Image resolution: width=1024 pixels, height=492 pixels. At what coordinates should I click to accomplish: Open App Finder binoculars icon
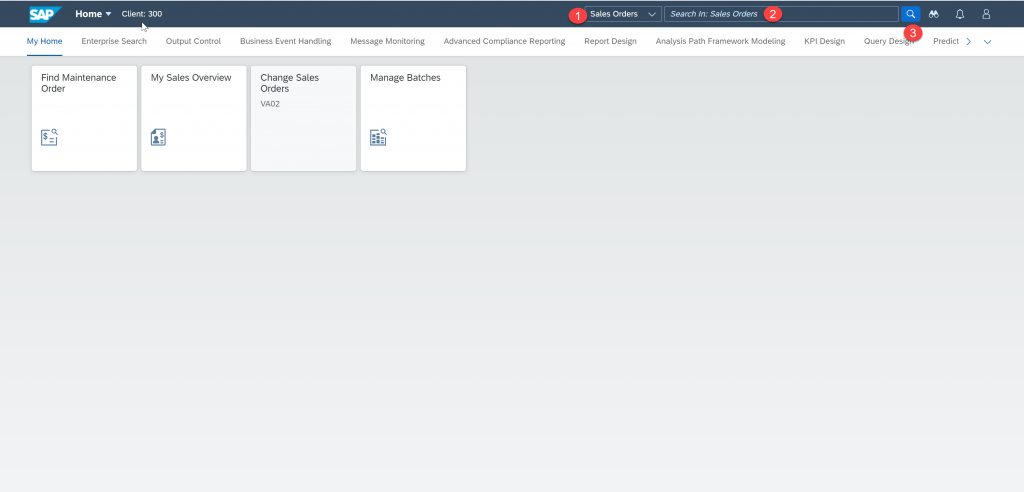click(x=934, y=14)
